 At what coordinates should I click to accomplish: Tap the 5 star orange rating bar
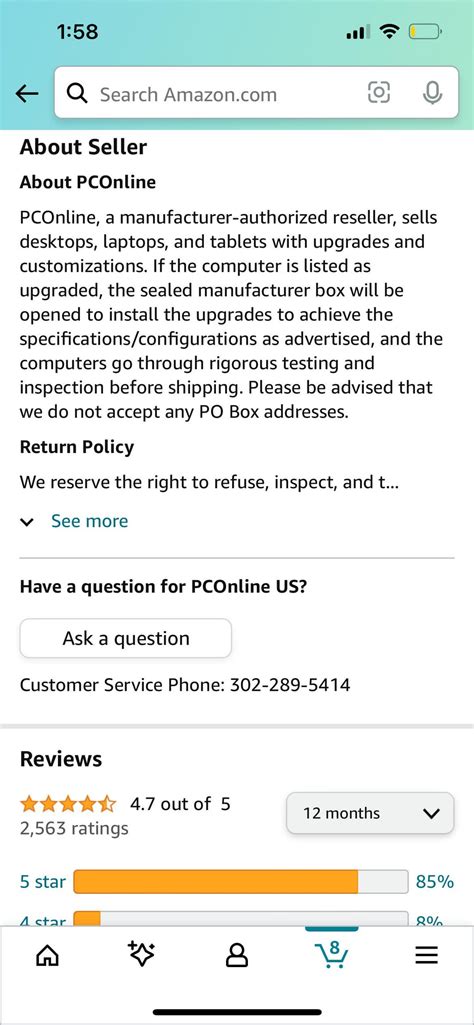241,882
